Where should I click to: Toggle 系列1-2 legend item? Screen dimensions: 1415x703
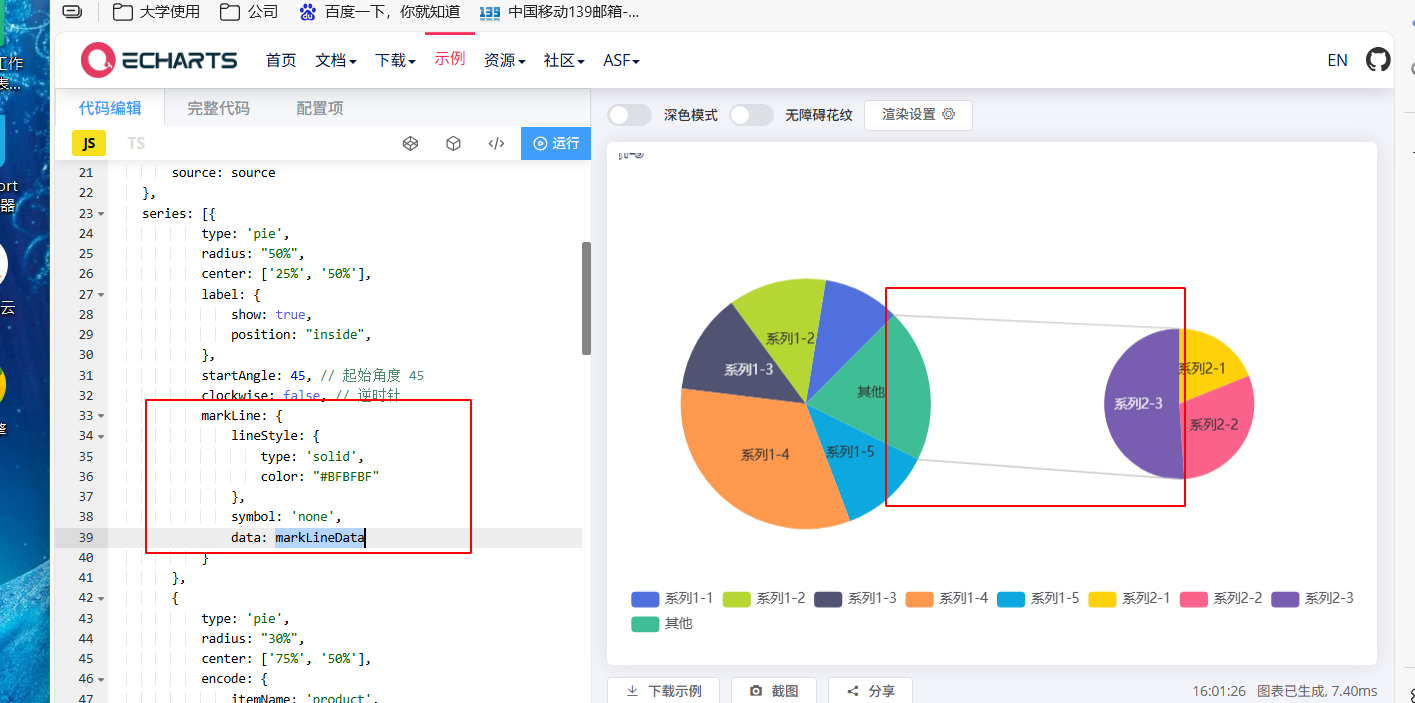(x=764, y=598)
